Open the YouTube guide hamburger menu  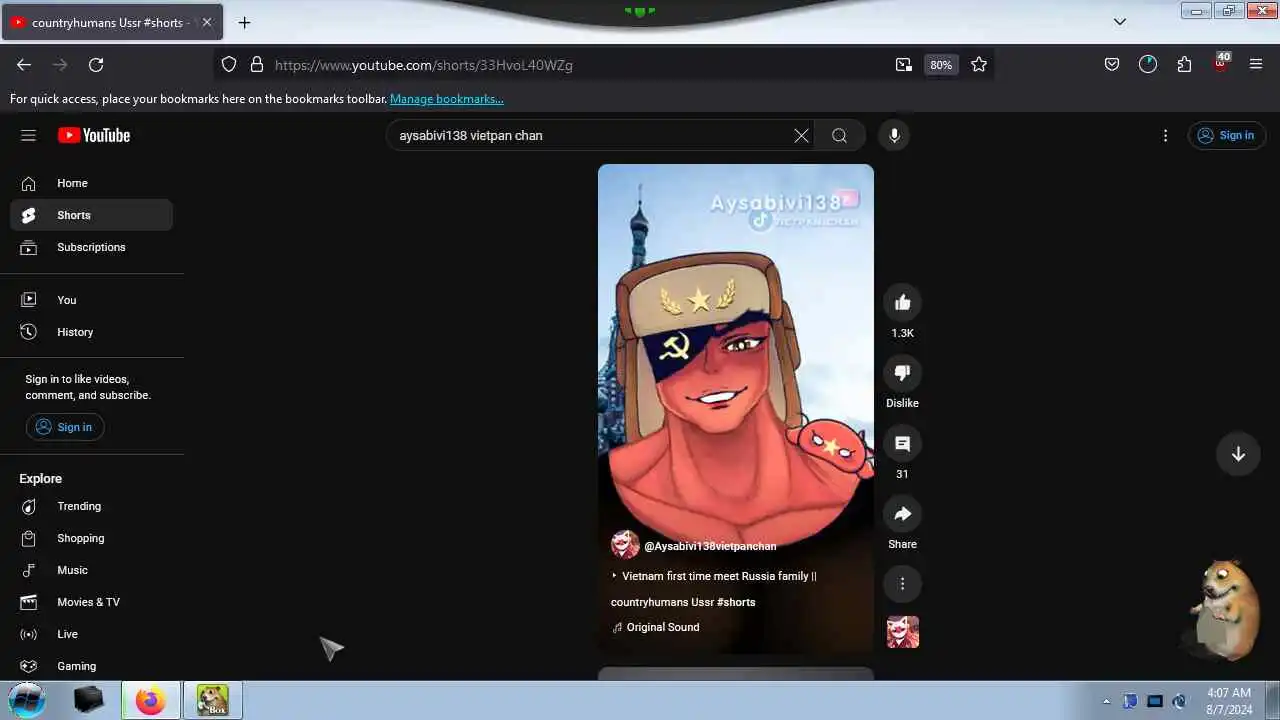coord(28,135)
